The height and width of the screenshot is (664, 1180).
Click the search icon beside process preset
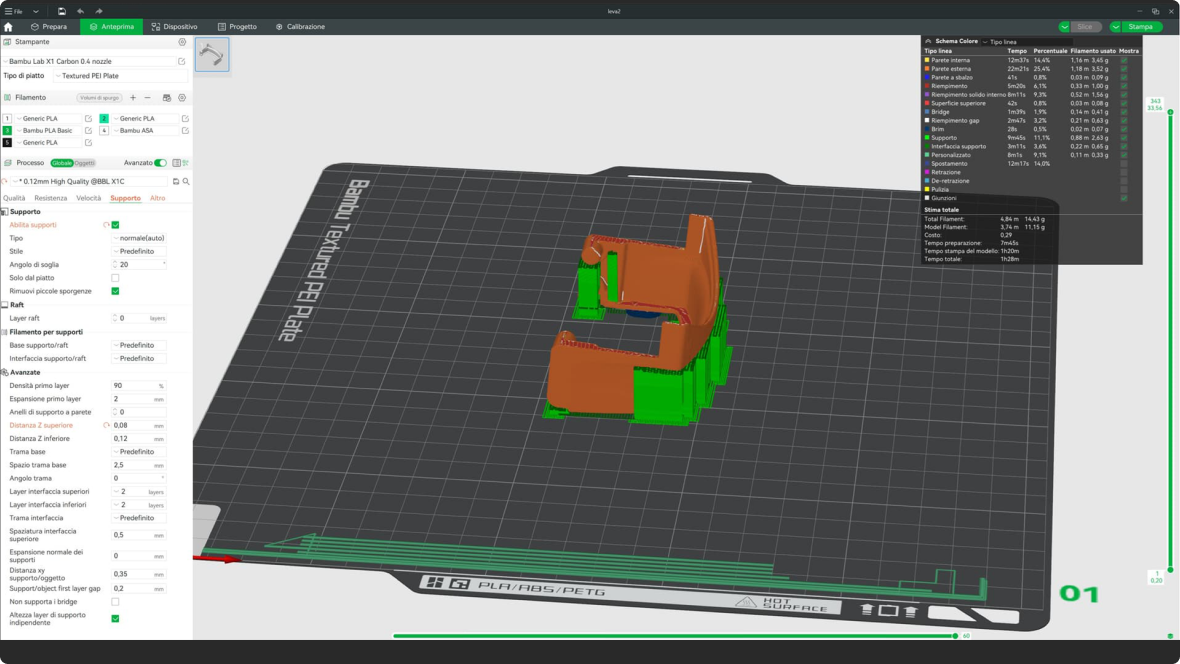point(186,182)
